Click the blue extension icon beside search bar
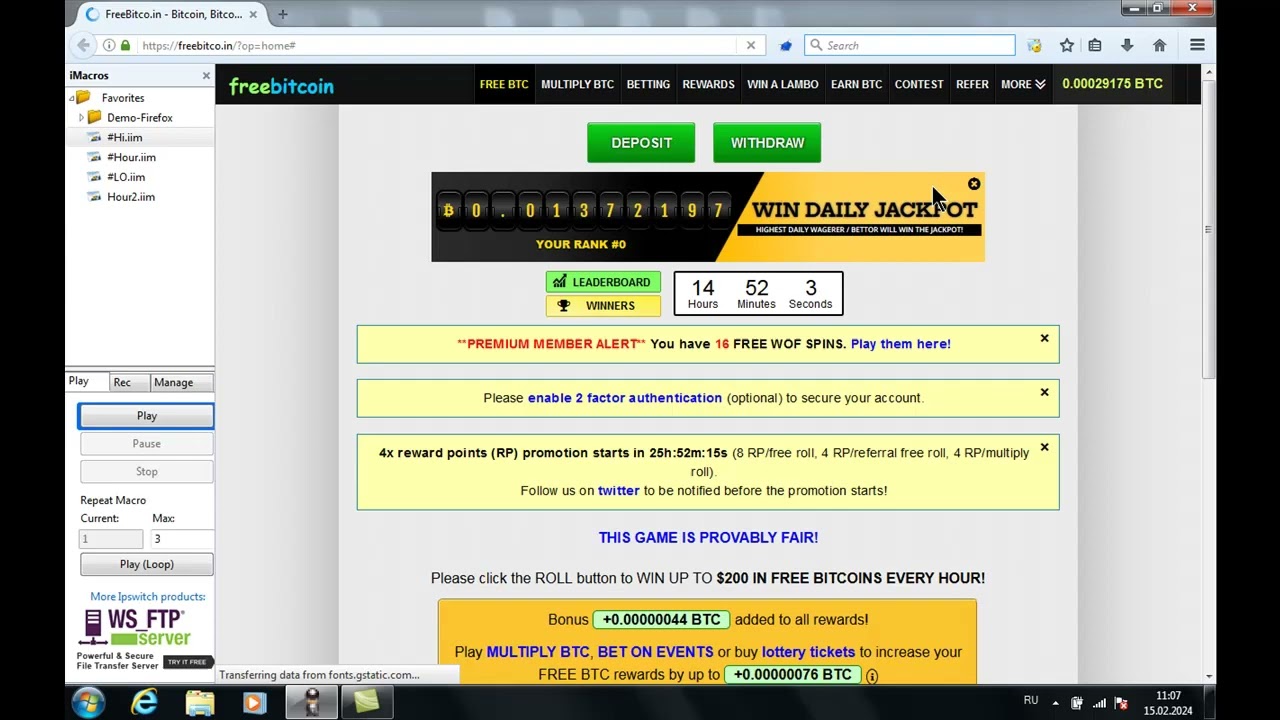Screen dimensions: 1280x720 pyautogui.click(x=786, y=45)
